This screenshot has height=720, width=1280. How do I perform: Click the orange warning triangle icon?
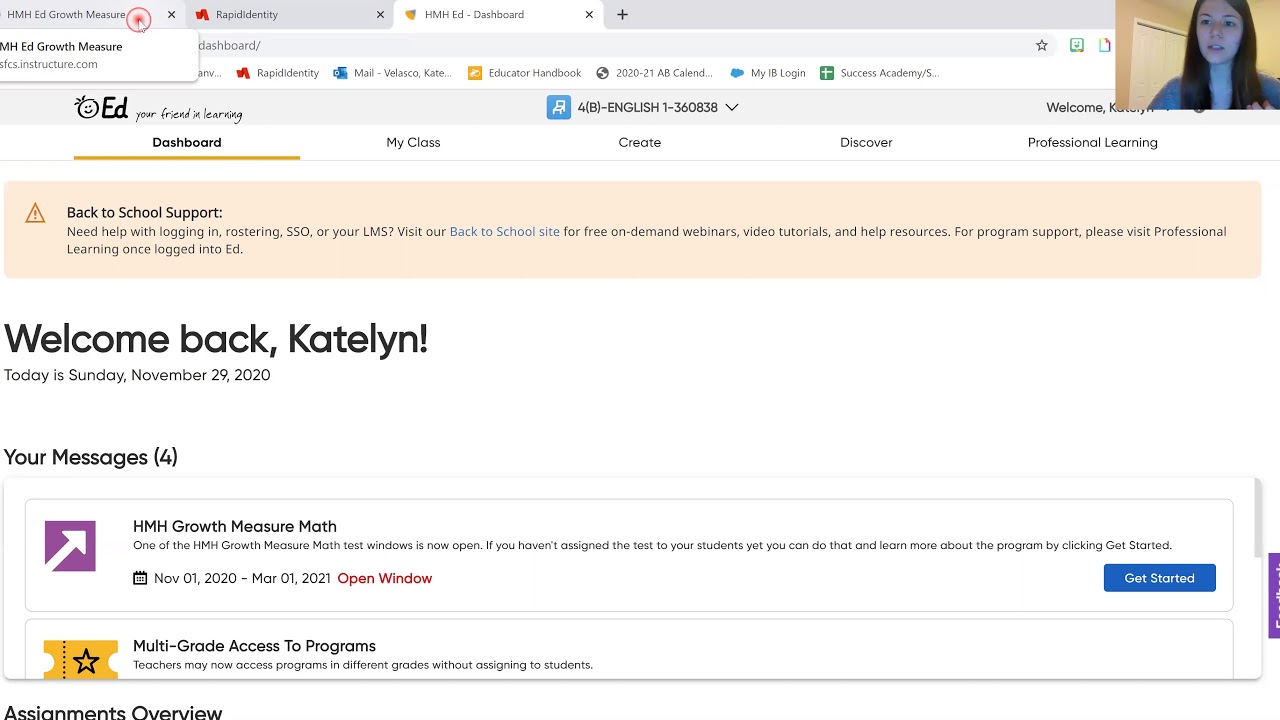[35, 213]
